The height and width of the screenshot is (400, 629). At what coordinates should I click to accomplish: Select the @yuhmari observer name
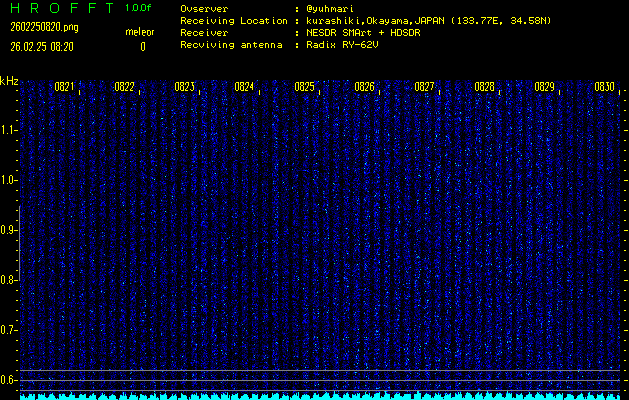tap(328, 9)
